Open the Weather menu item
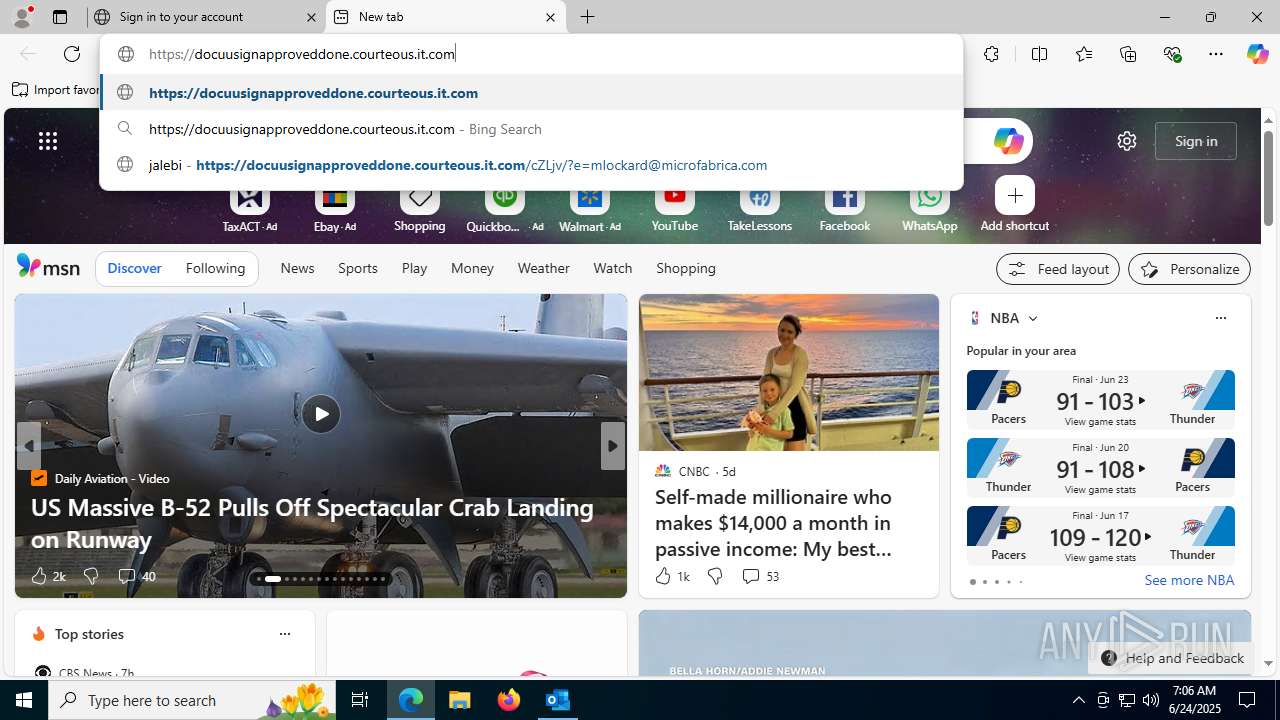 pos(543,268)
